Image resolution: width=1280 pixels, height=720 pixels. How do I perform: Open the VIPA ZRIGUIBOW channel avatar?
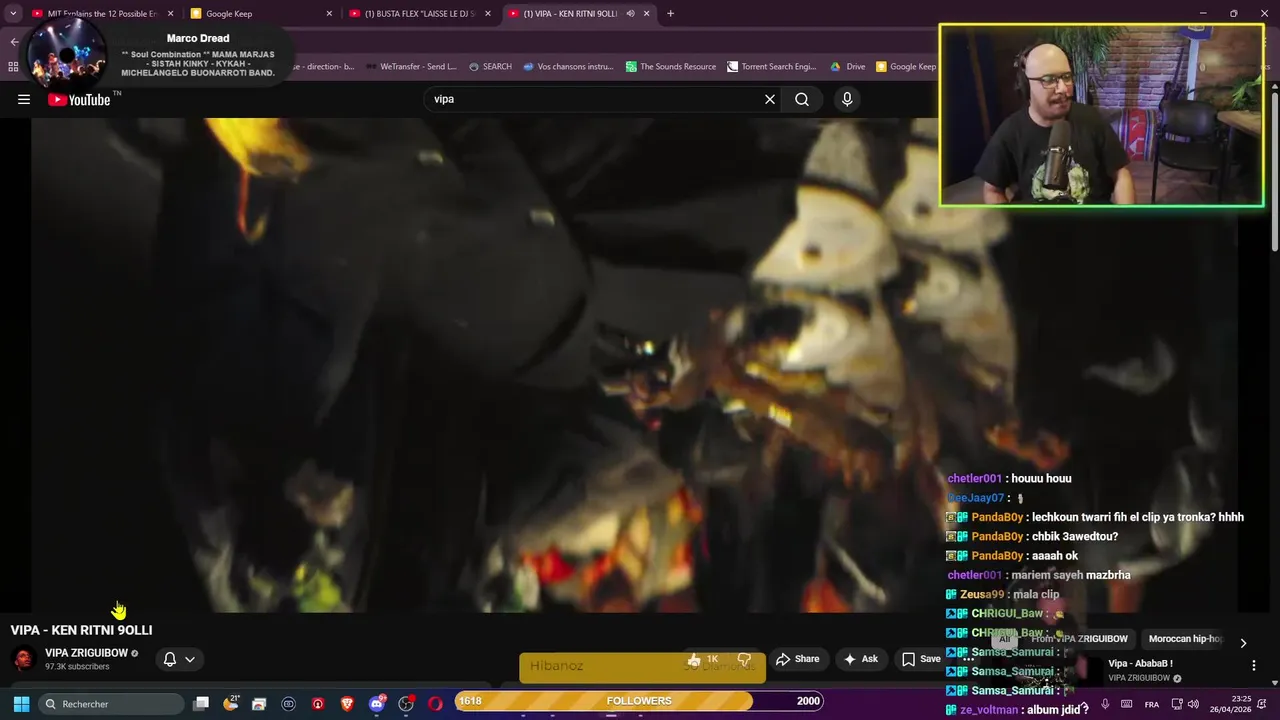point(23,659)
